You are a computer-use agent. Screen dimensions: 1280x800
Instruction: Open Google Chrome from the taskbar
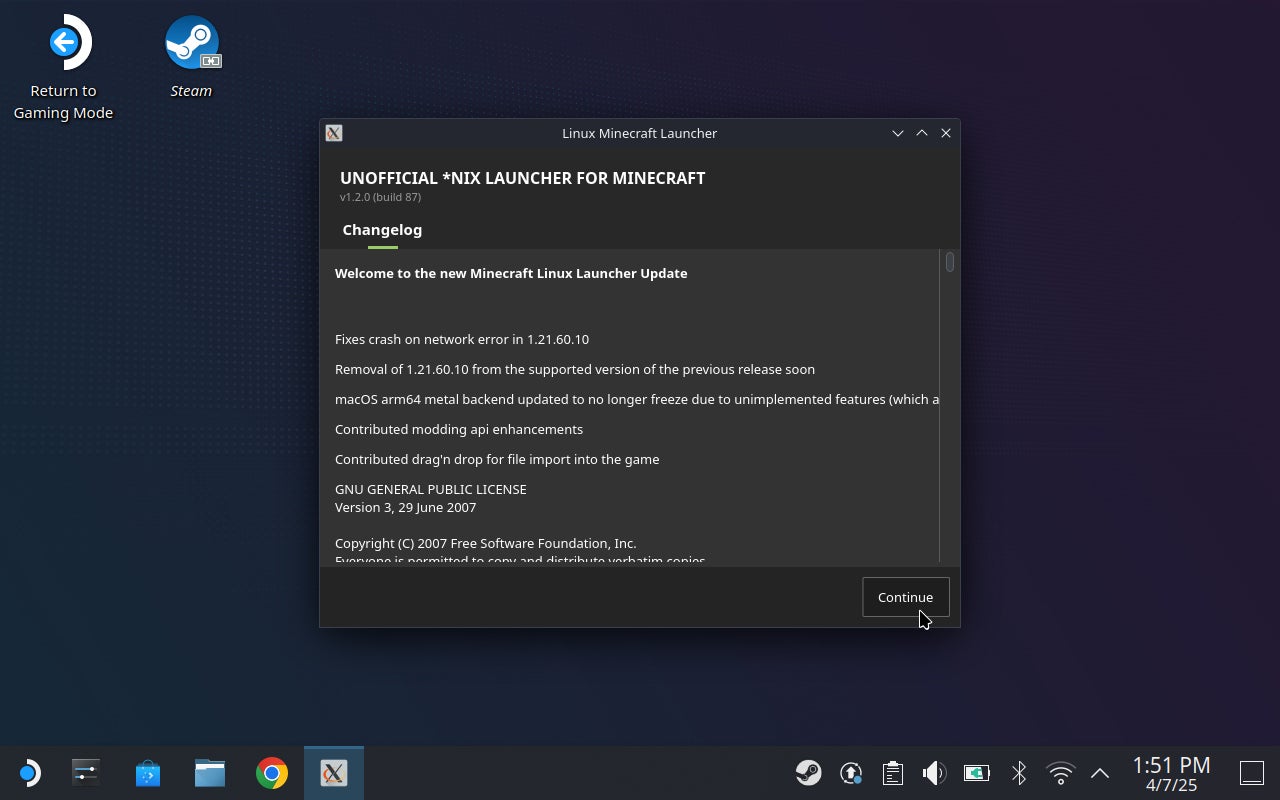point(271,772)
